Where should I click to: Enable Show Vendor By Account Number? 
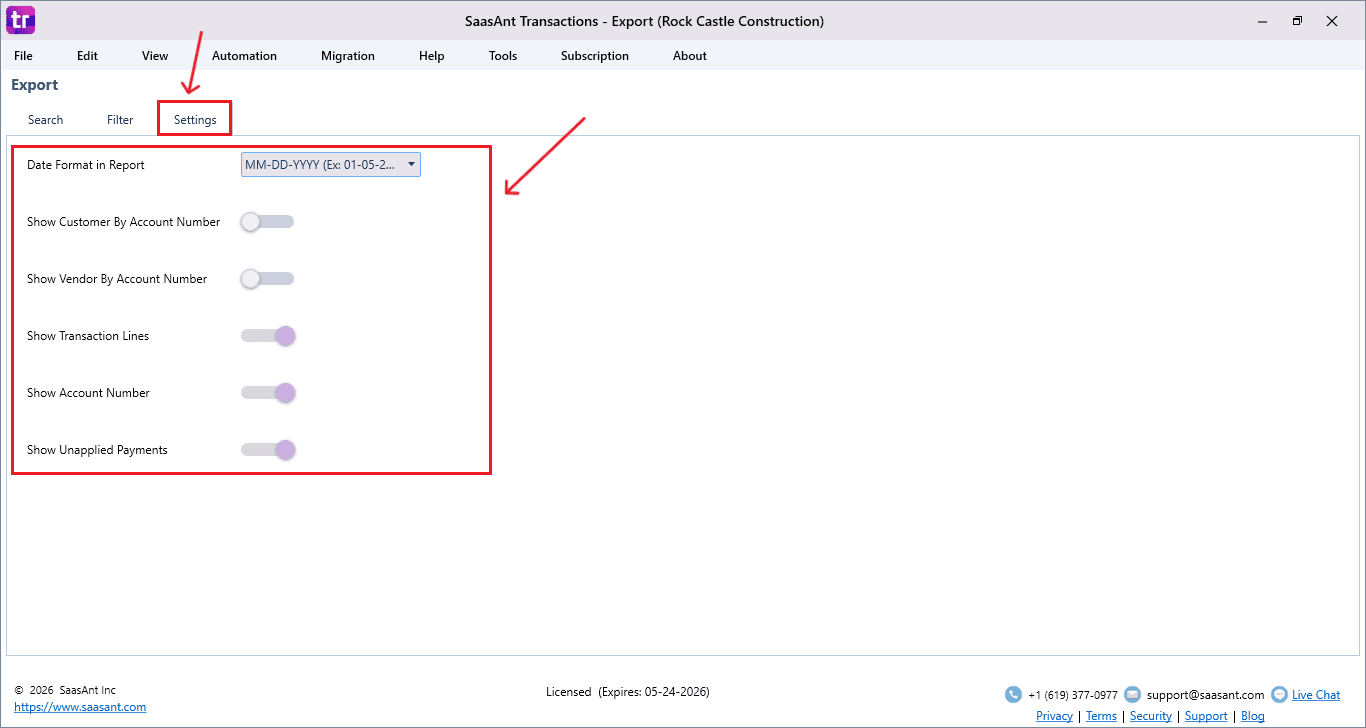click(x=267, y=278)
